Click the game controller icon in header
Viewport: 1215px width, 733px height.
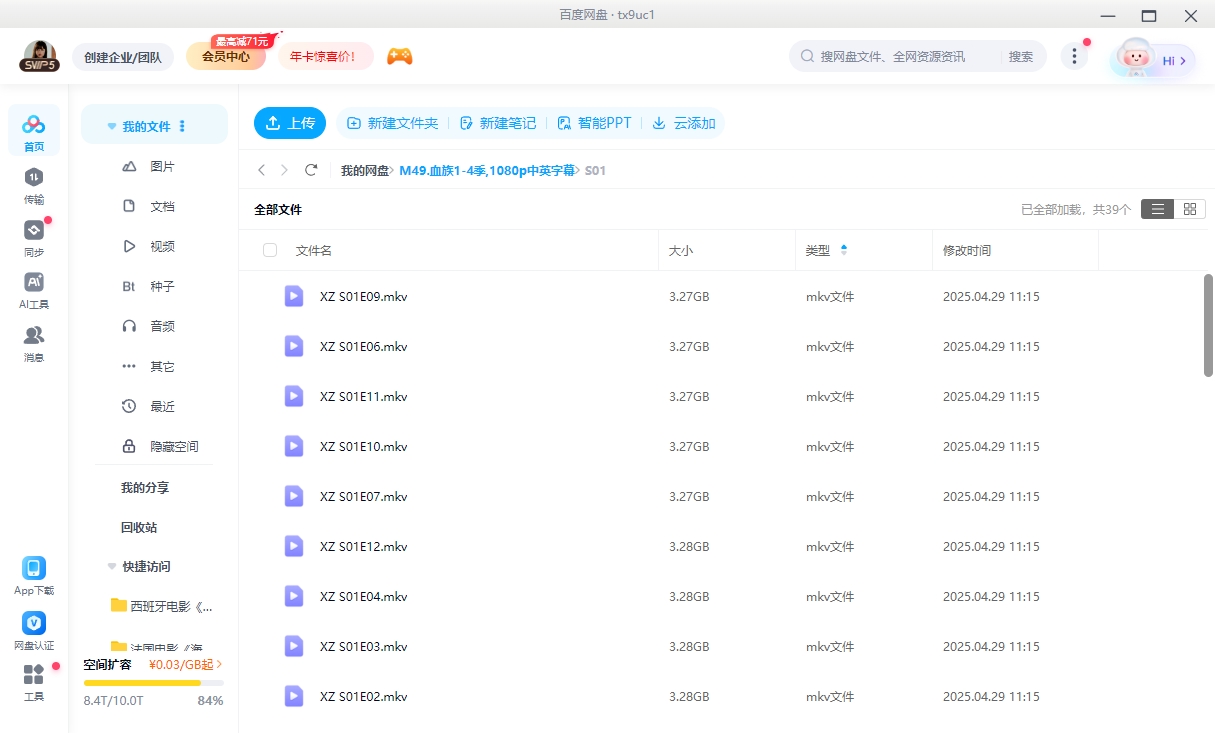pyautogui.click(x=400, y=56)
